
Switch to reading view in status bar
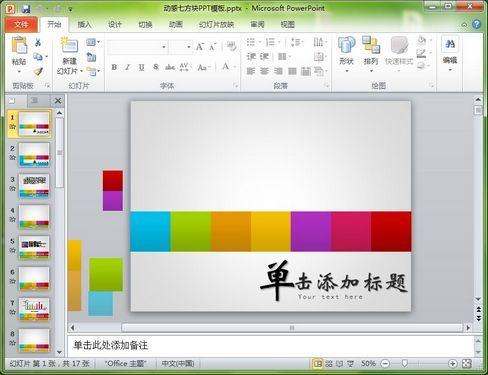(339, 364)
